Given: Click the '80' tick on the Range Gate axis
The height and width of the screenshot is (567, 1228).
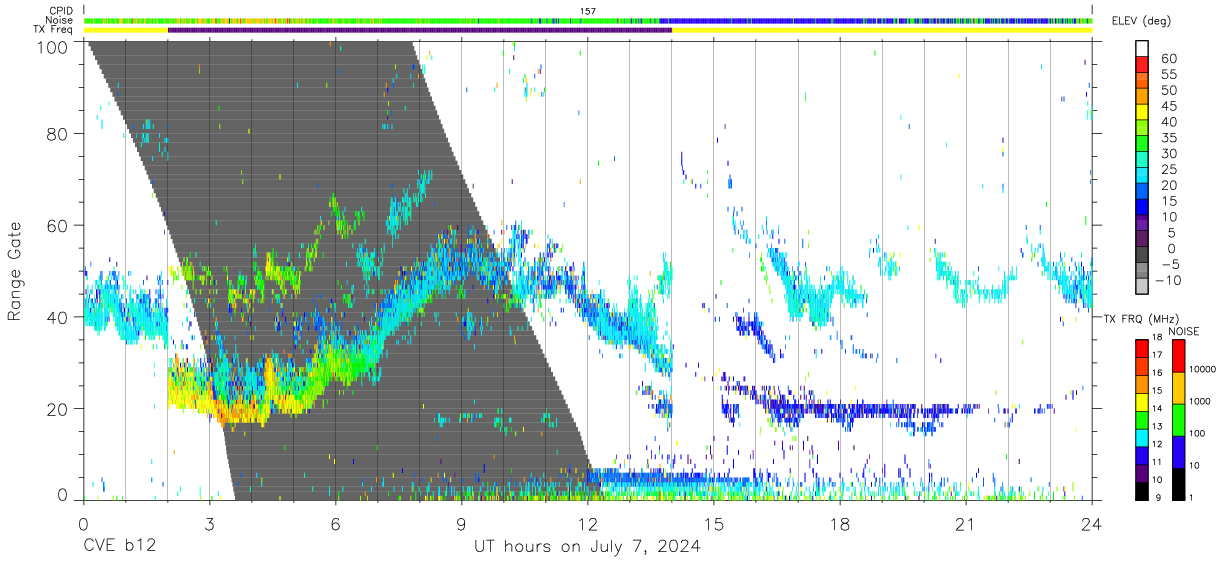Looking at the screenshot, I should (57, 133).
